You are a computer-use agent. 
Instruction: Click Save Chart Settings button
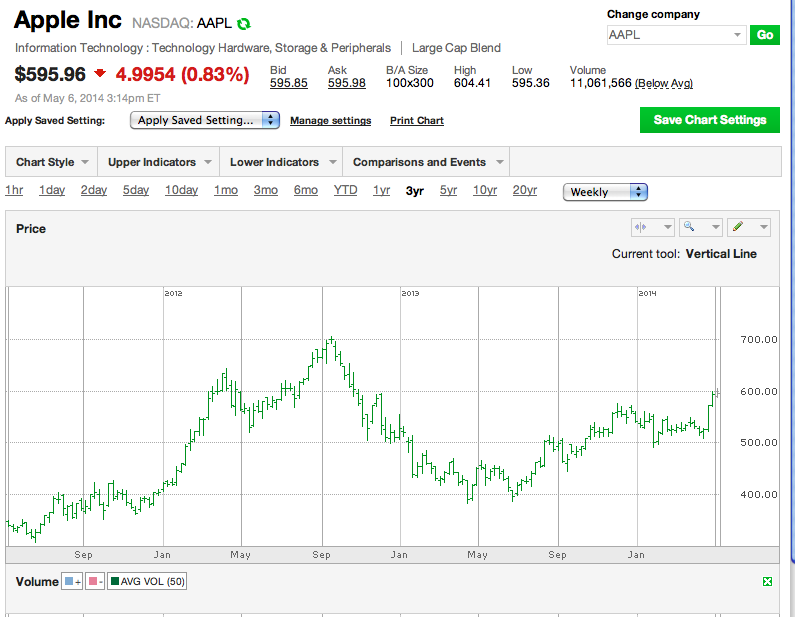click(x=709, y=120)
